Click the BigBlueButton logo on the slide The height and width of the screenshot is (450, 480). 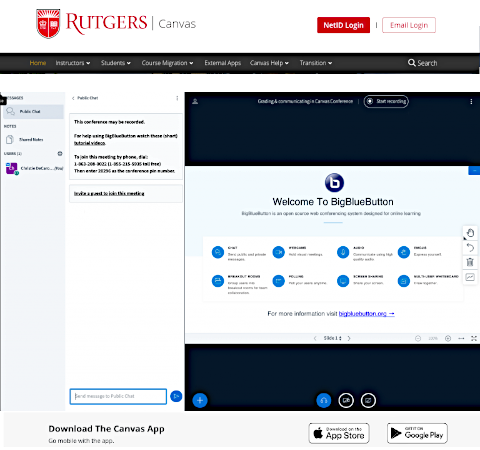334,183
